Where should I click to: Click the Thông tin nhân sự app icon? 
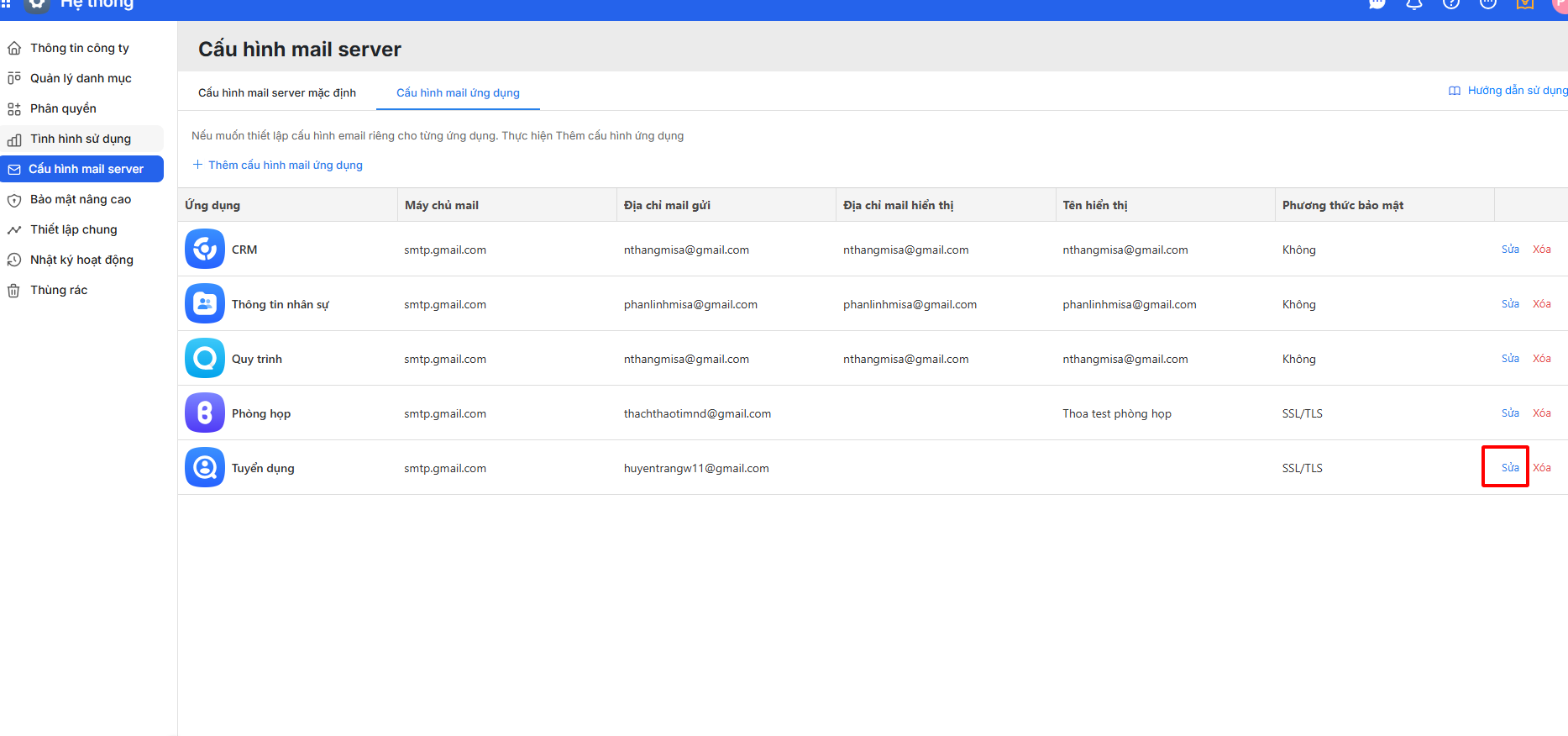pyautogui.click(x=205, y=304)
